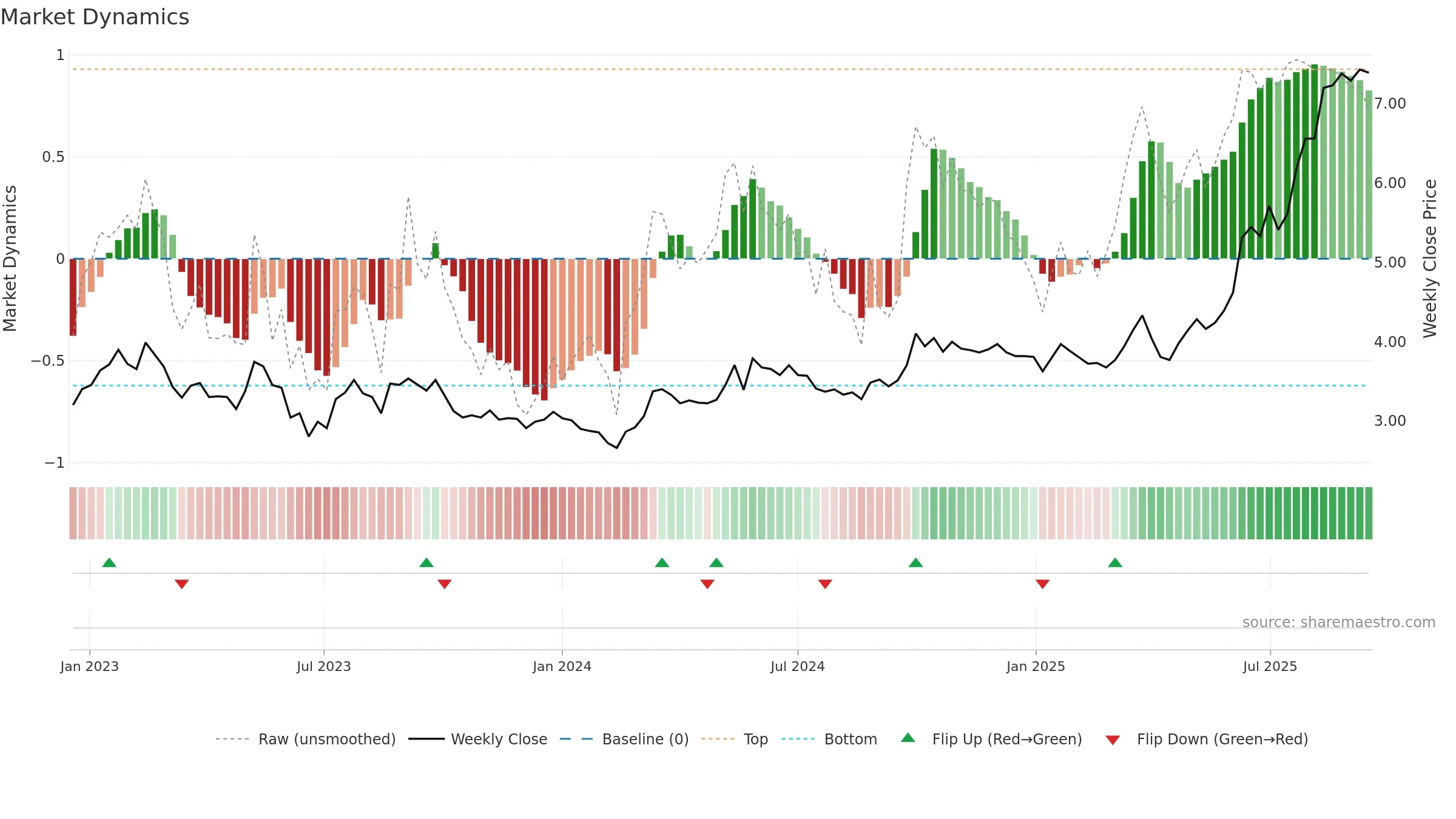Image resolution: width=1456 pixels, height=819 pixels.
Task: Click the 5.00 price axis label
Action: 1390,263
